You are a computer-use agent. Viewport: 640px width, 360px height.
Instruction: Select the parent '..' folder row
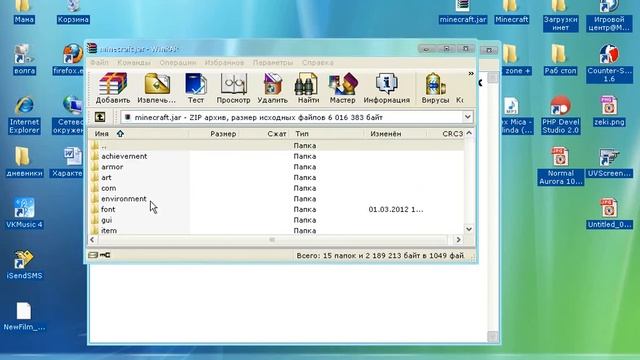[277, 145]
